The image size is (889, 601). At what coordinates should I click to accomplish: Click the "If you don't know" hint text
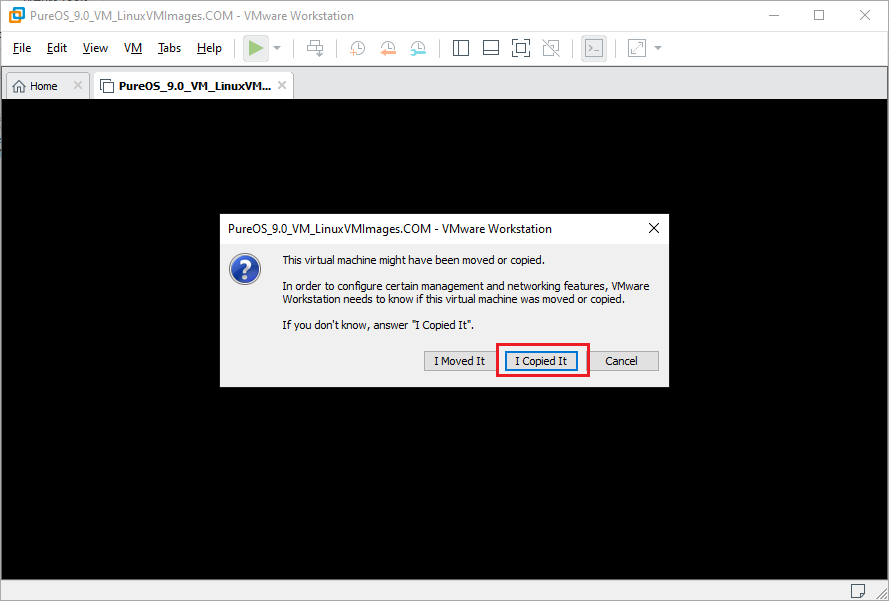tap(378, 325)
